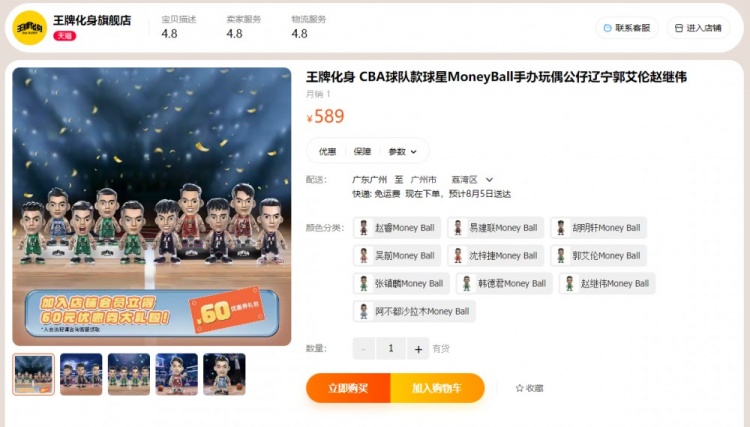Click the 立即购买 button
Viewport: 750px width, 427px height.
coord(348,388)
